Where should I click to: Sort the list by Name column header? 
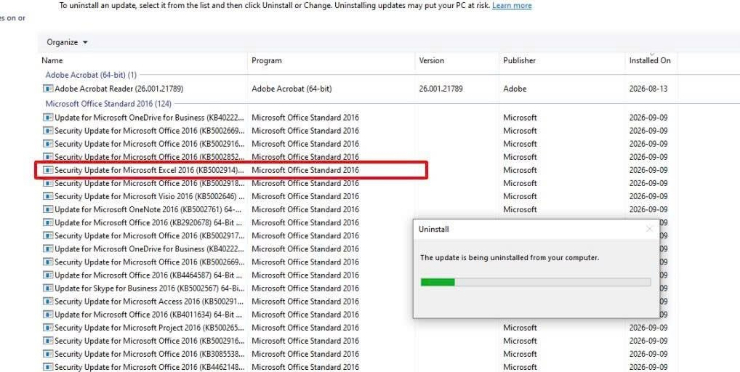(x=52, y=60)
